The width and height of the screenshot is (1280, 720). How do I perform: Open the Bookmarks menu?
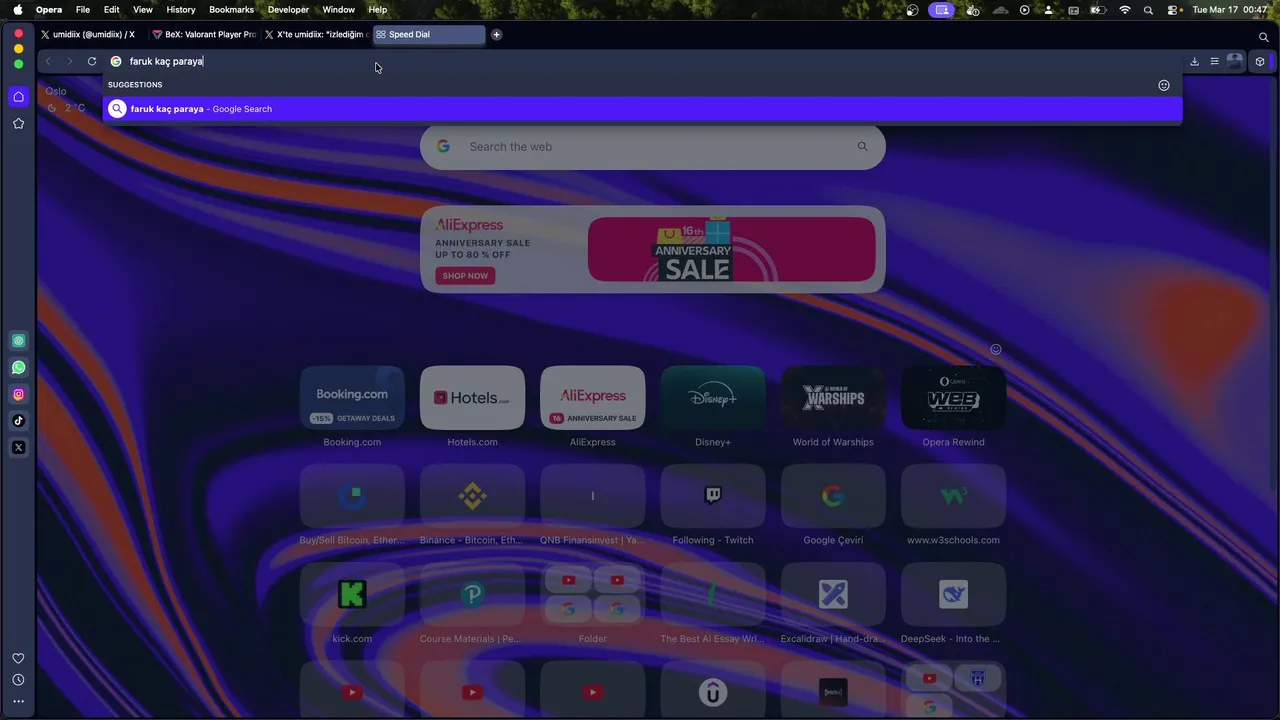click(x=231, y=10)
